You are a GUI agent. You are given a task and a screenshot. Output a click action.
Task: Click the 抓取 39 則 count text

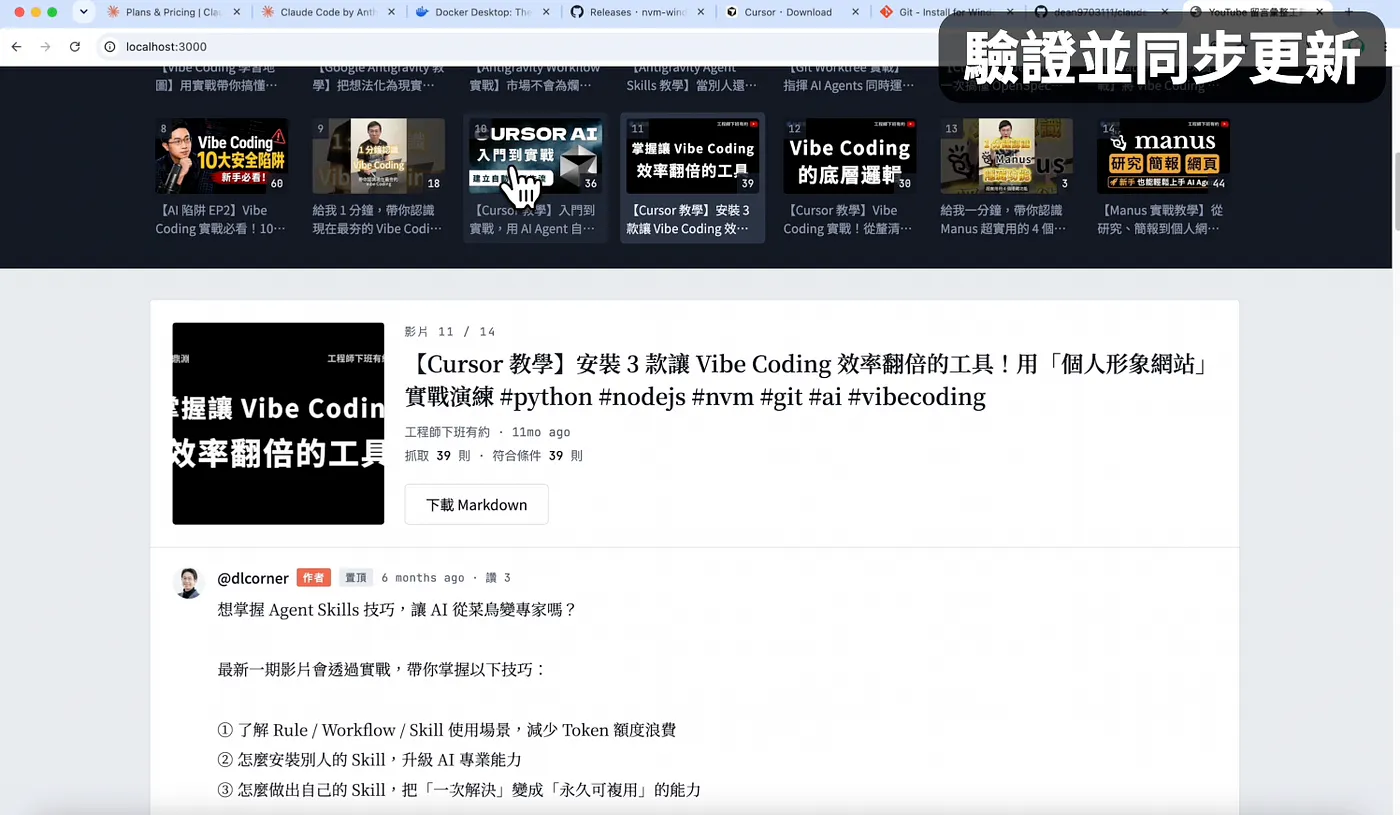click(x=438, y=456)
